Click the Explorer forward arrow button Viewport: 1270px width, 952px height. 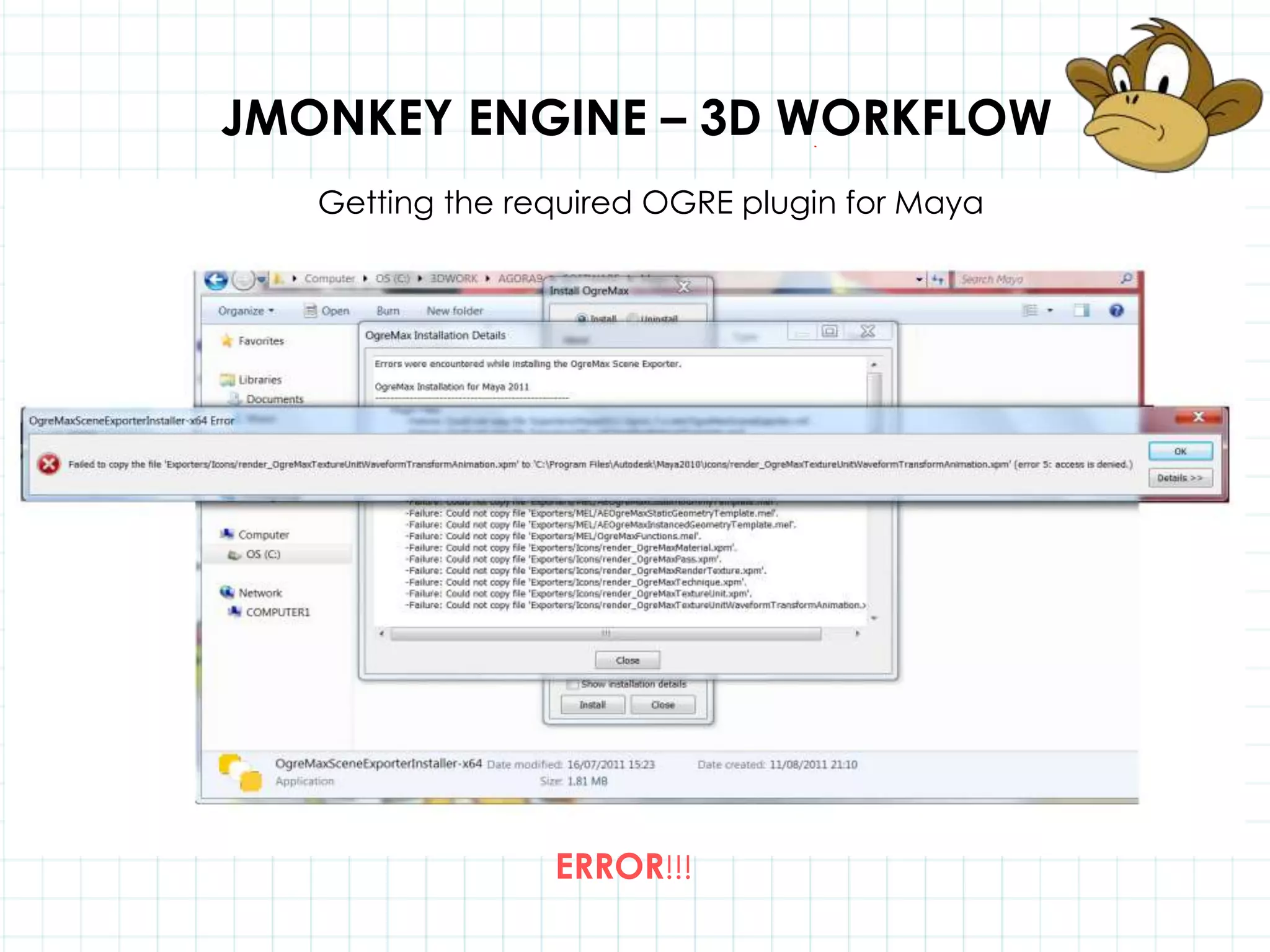tap(243, 281)
